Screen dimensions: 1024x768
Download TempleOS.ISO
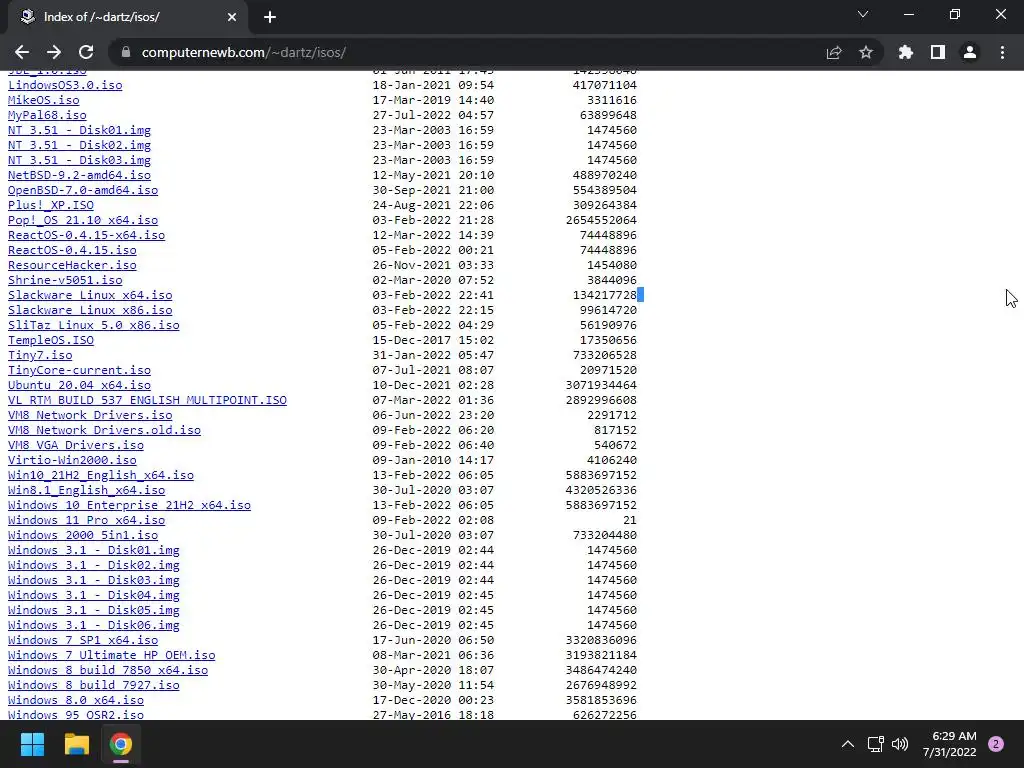pos(51,340)
